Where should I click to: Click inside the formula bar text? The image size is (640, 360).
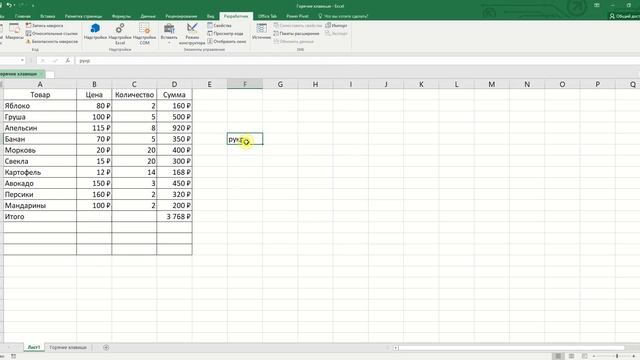(357, 60)
